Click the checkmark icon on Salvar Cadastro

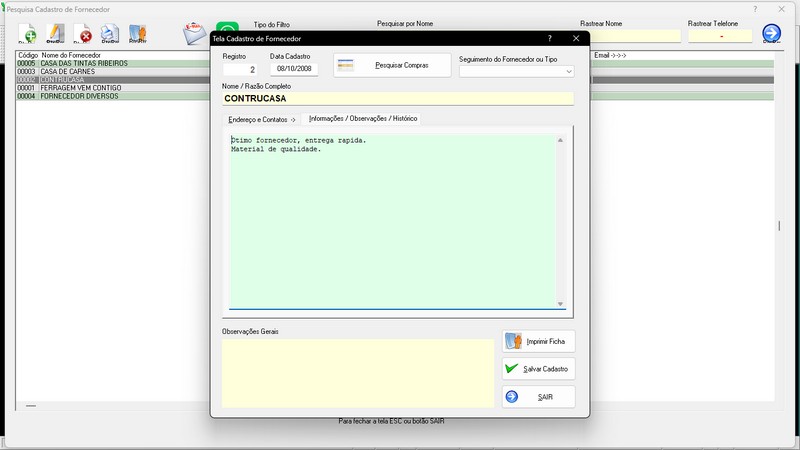tap(512, 368)
